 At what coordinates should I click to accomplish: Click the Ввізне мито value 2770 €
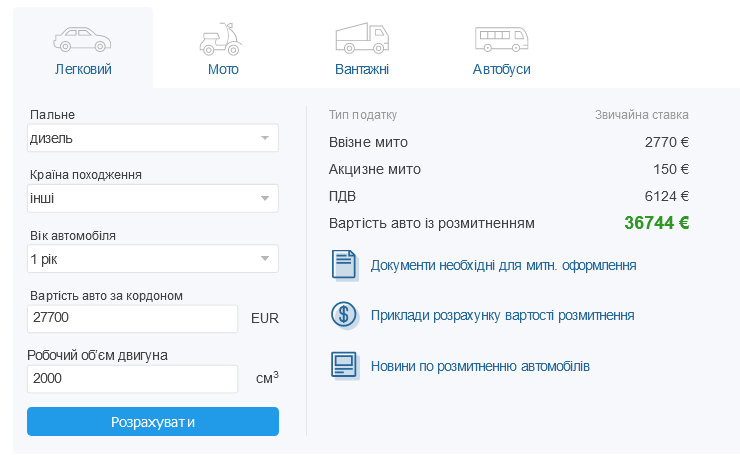[x=667, y=142]
